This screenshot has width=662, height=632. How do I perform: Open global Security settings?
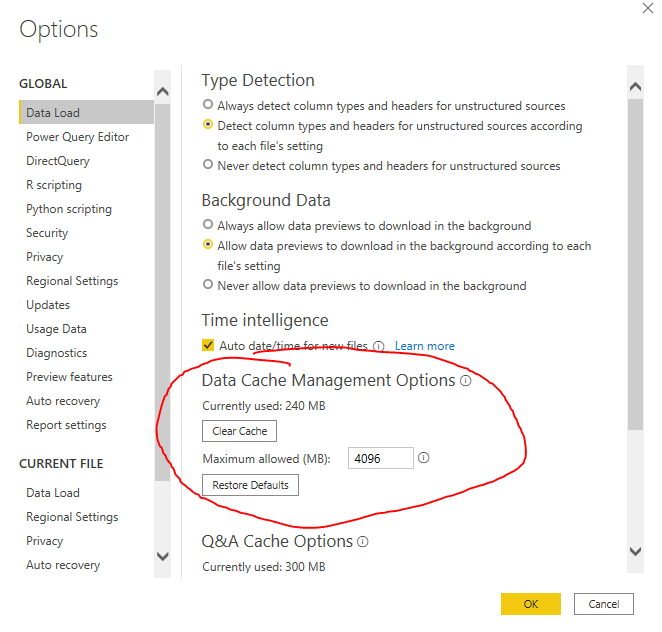47,233
